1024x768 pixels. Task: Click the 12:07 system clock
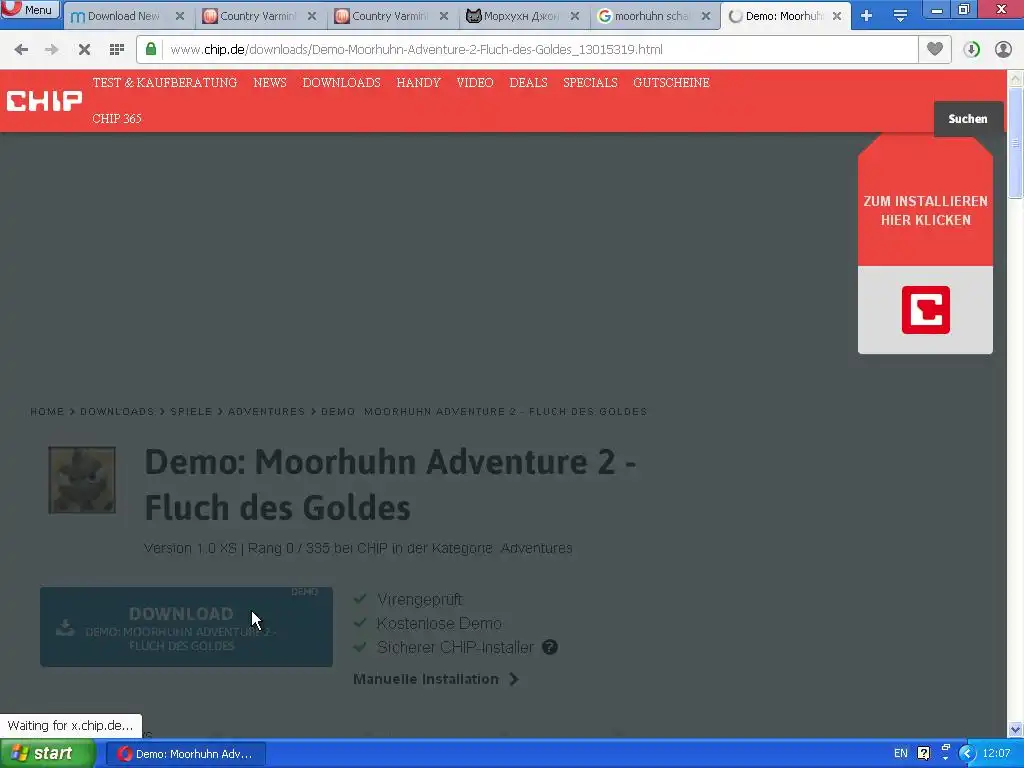997,754
